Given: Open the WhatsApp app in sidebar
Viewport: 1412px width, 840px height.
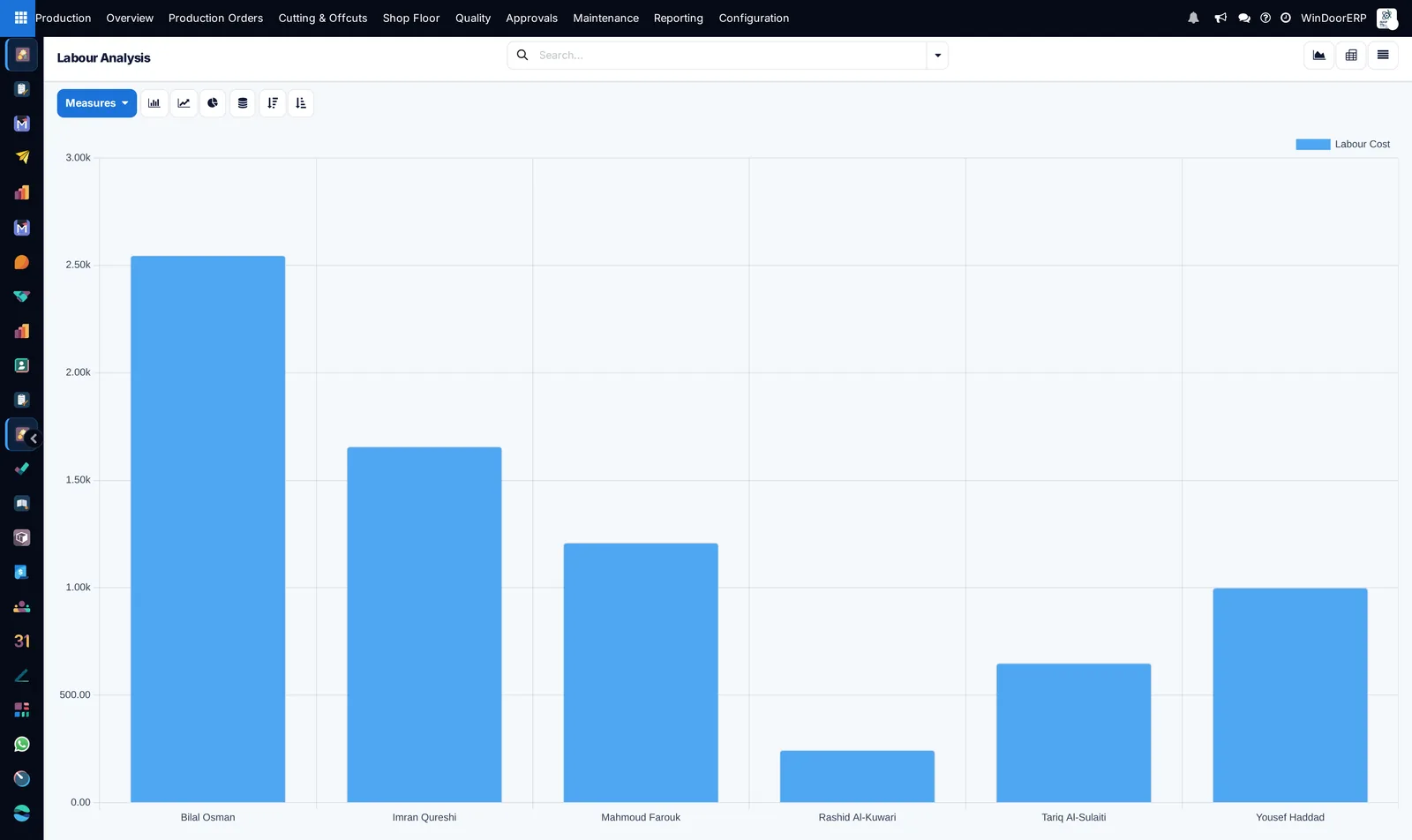Looking at the screenshot, I should 22,744.
